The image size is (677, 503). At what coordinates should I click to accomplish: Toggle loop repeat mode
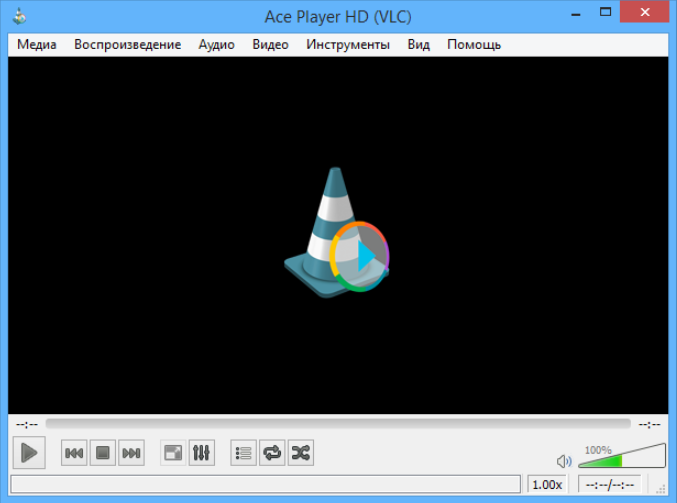click(271, 453)
